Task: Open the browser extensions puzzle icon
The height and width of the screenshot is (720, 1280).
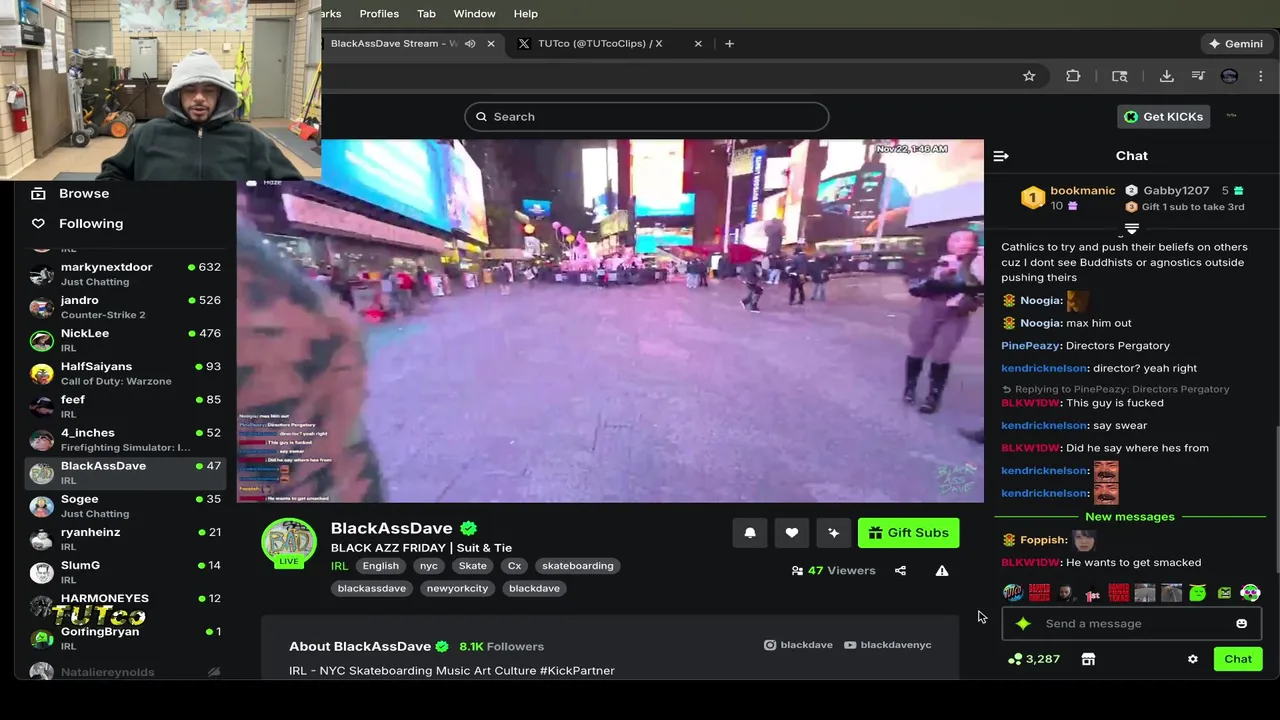Action: tap(1073, 76)
